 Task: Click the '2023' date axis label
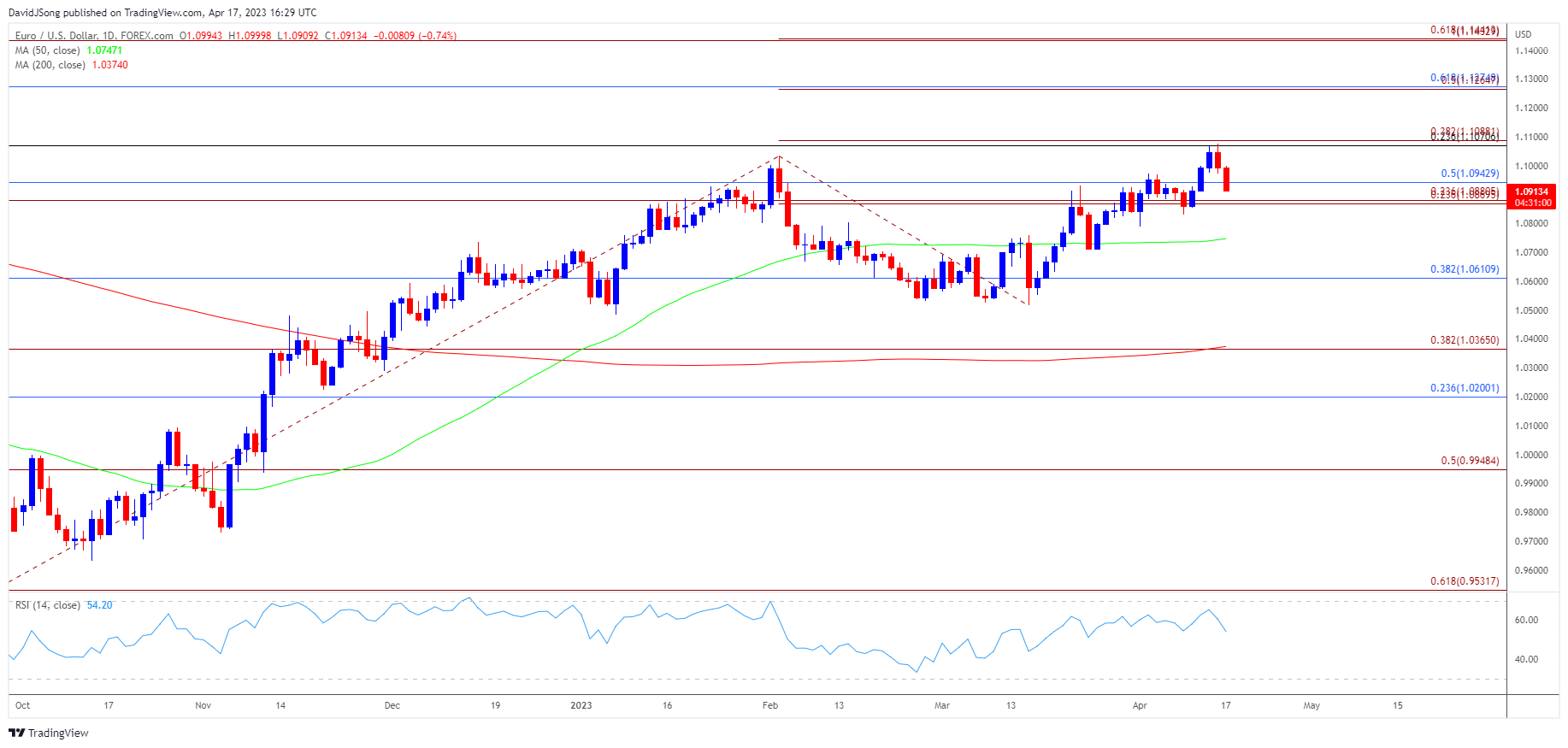click(x=581, y=705)
